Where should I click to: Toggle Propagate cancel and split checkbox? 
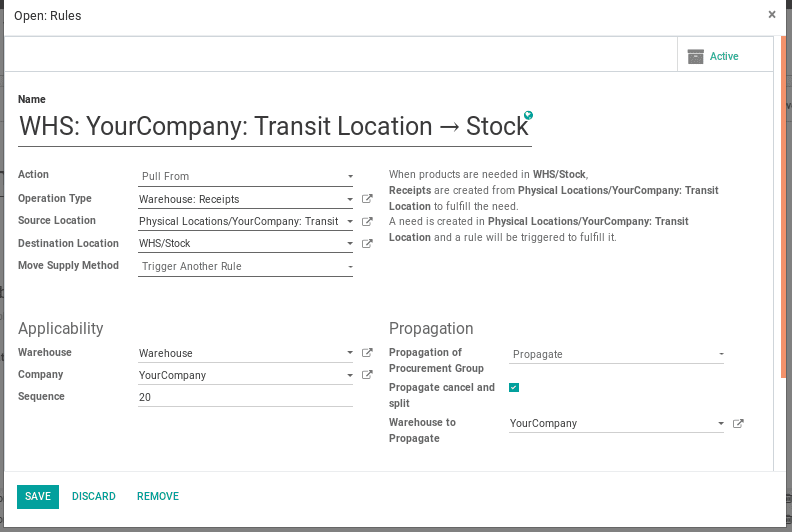[514, 388]
